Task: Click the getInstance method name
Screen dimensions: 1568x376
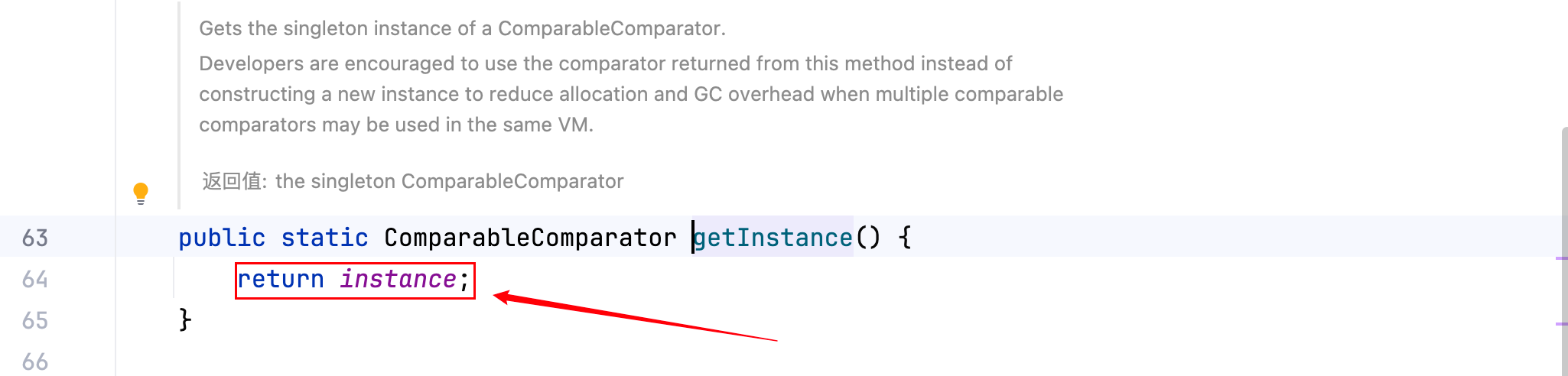Action: 773,238
